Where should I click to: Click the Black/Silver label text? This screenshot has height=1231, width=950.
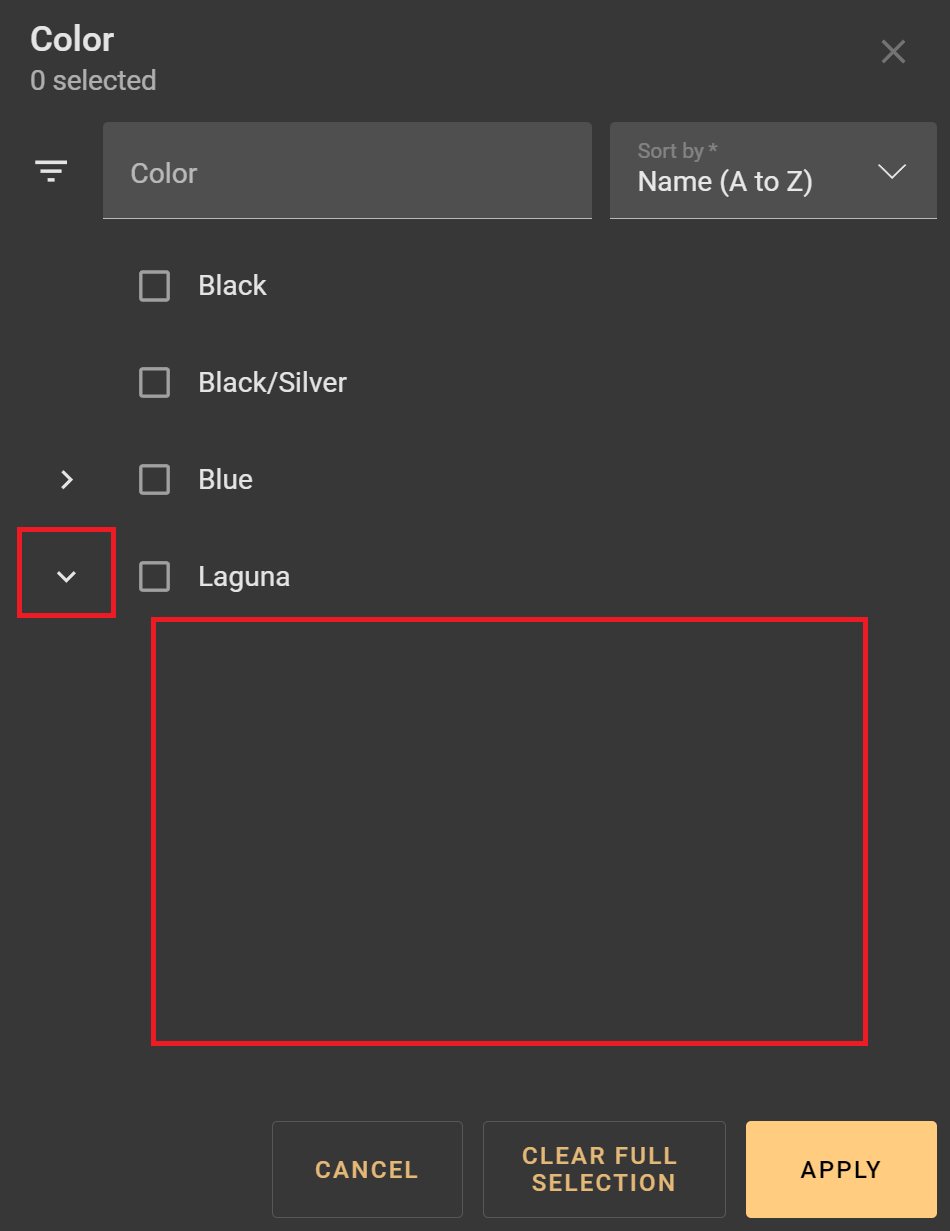273,383
